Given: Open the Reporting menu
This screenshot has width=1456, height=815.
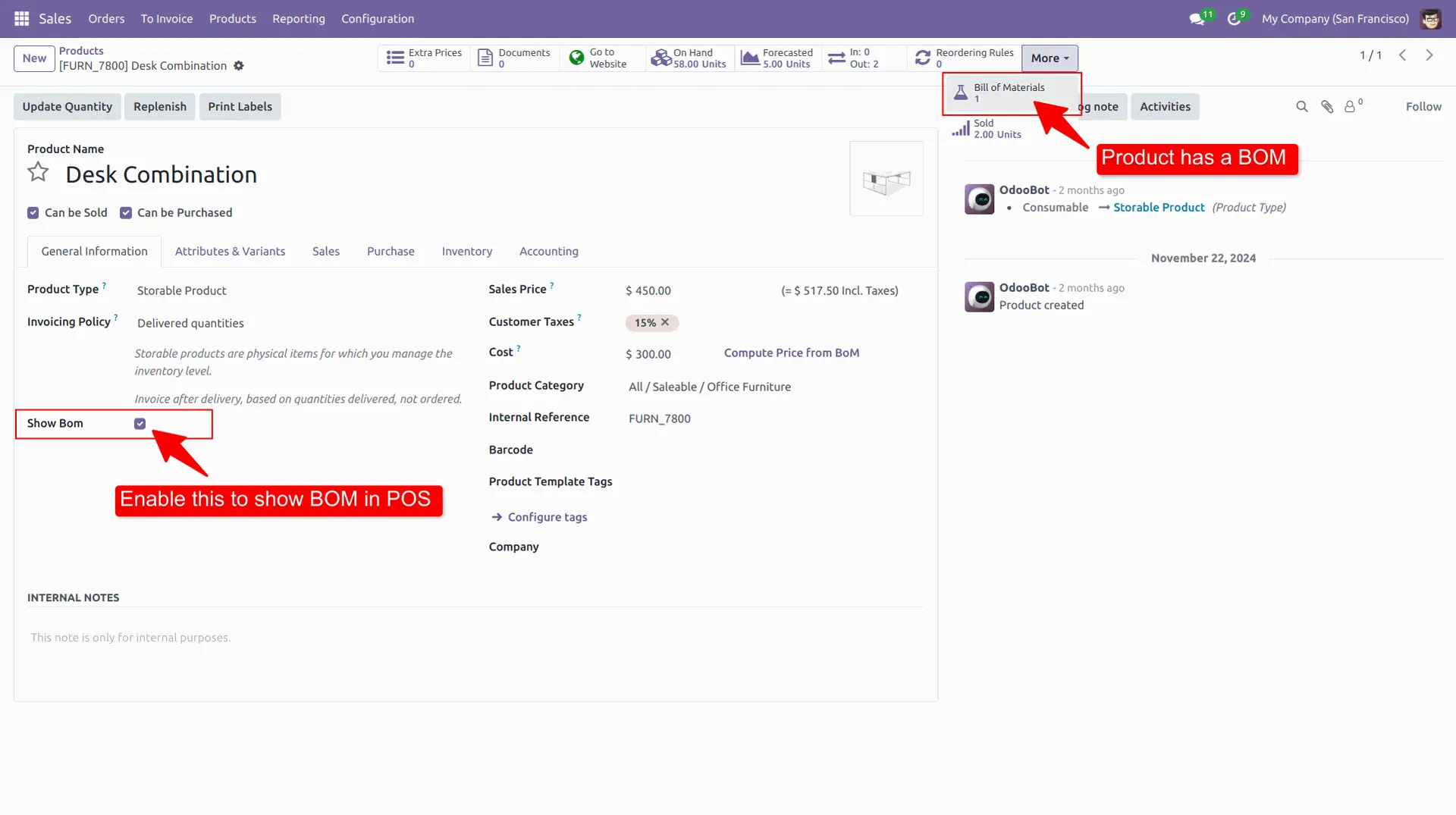Looking at the screenshot, I should (299, 19).
